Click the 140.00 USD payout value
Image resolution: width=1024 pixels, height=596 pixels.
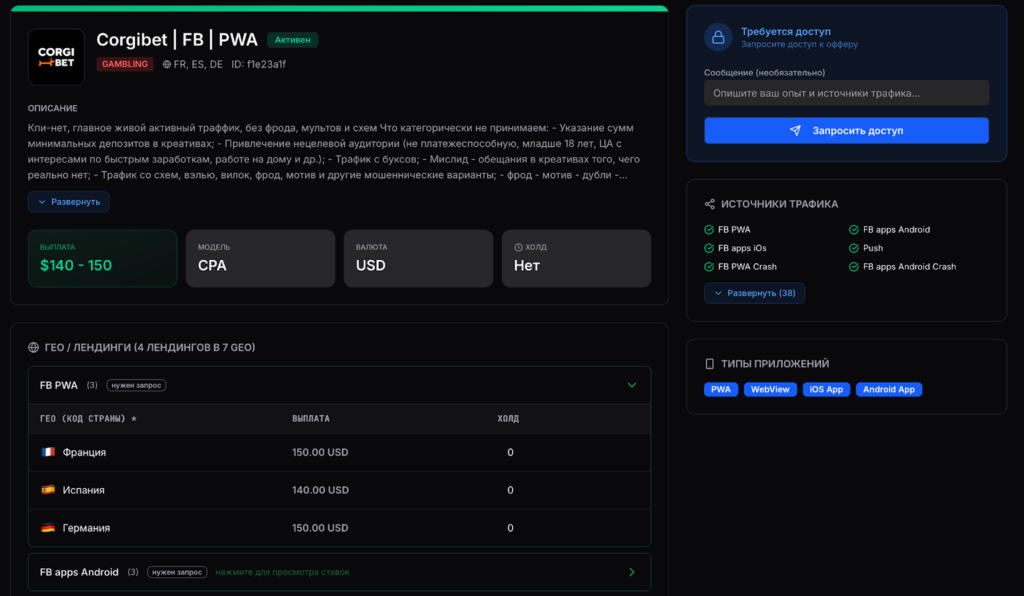[x=320, y=490]
